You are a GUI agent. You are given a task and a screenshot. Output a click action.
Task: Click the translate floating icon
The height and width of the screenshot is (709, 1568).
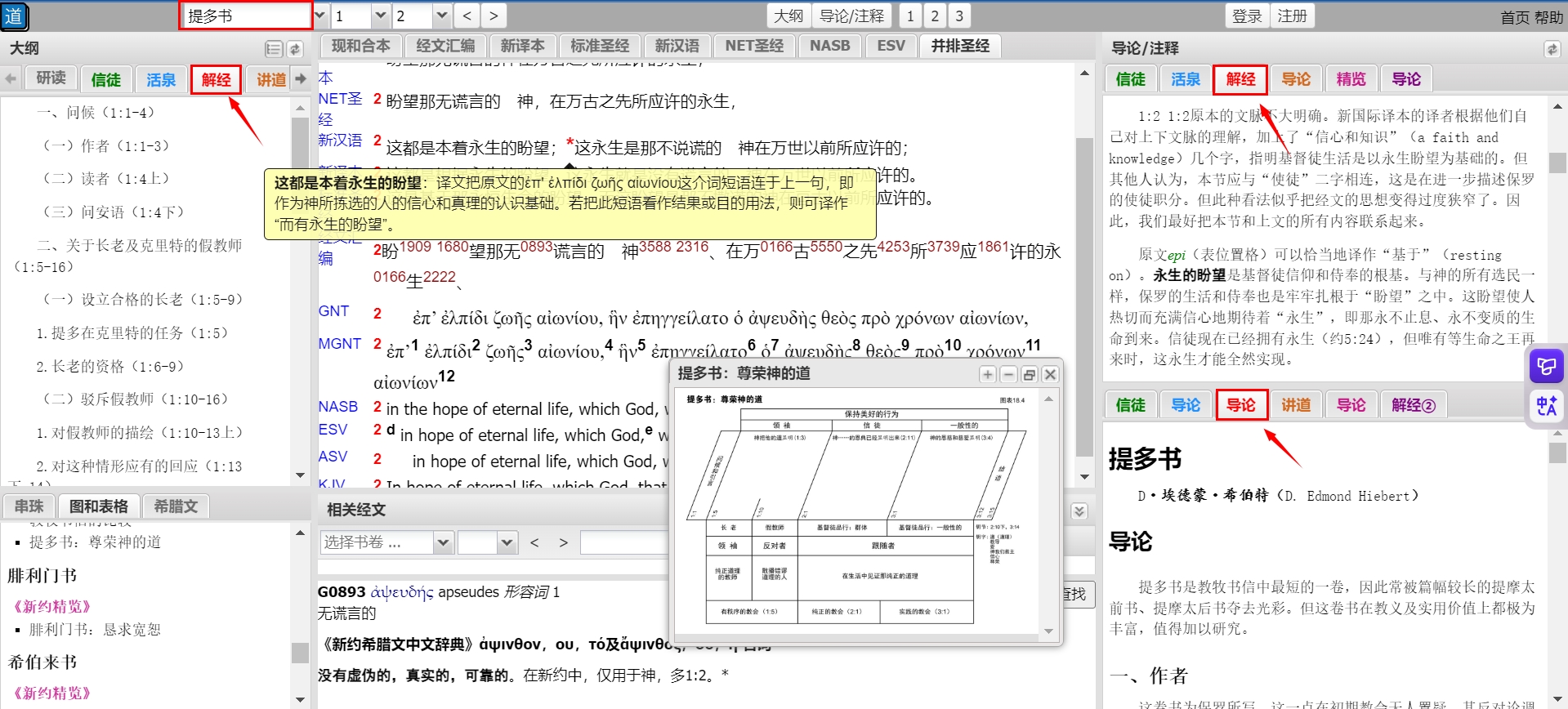click(x=1546, y=406)
